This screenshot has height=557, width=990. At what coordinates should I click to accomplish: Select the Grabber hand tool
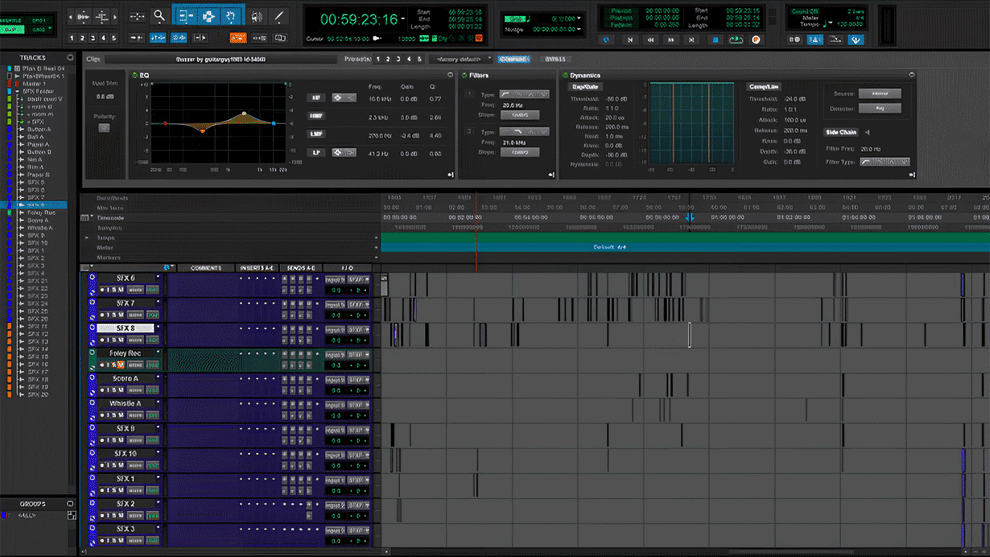tap(231, 16)
